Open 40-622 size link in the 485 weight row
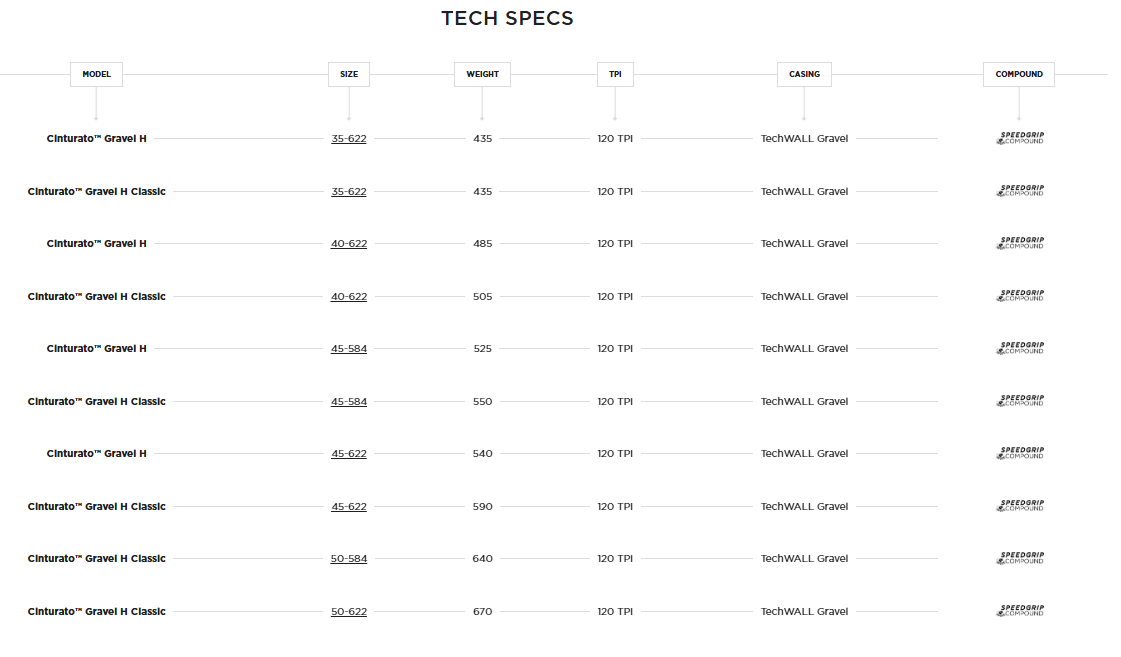The width and height of the screenshot is (1121, 657). pyautogui.click(x=349, y=243)
